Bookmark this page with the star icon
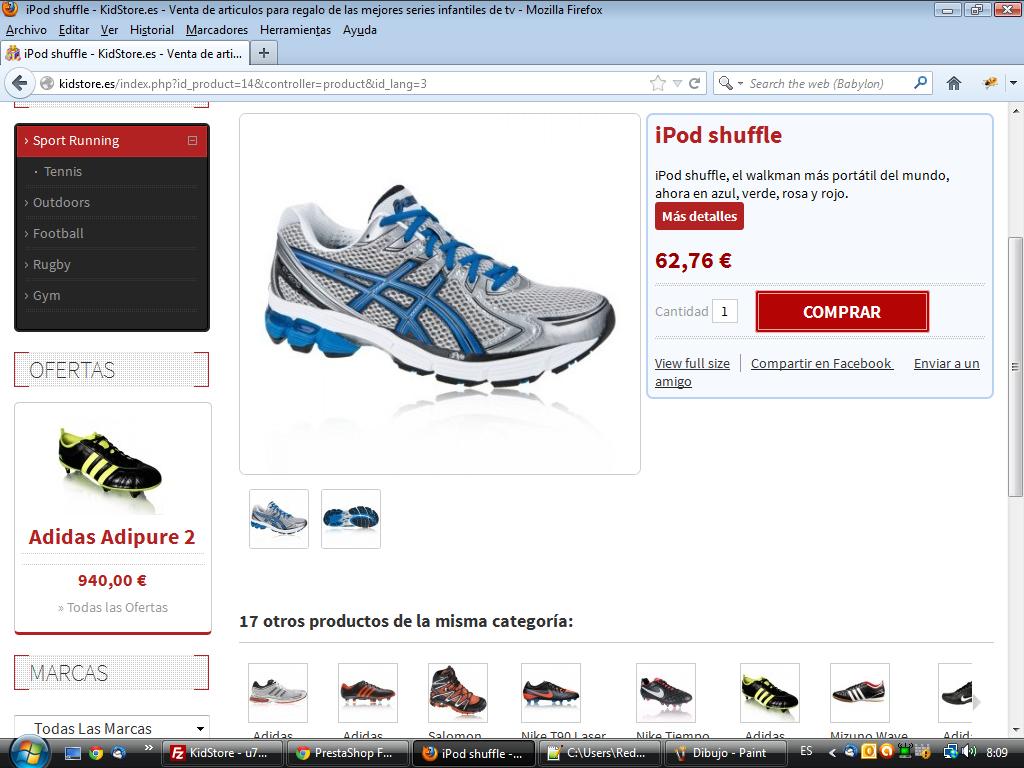The image size is (1024, 768). pos(658,84)
